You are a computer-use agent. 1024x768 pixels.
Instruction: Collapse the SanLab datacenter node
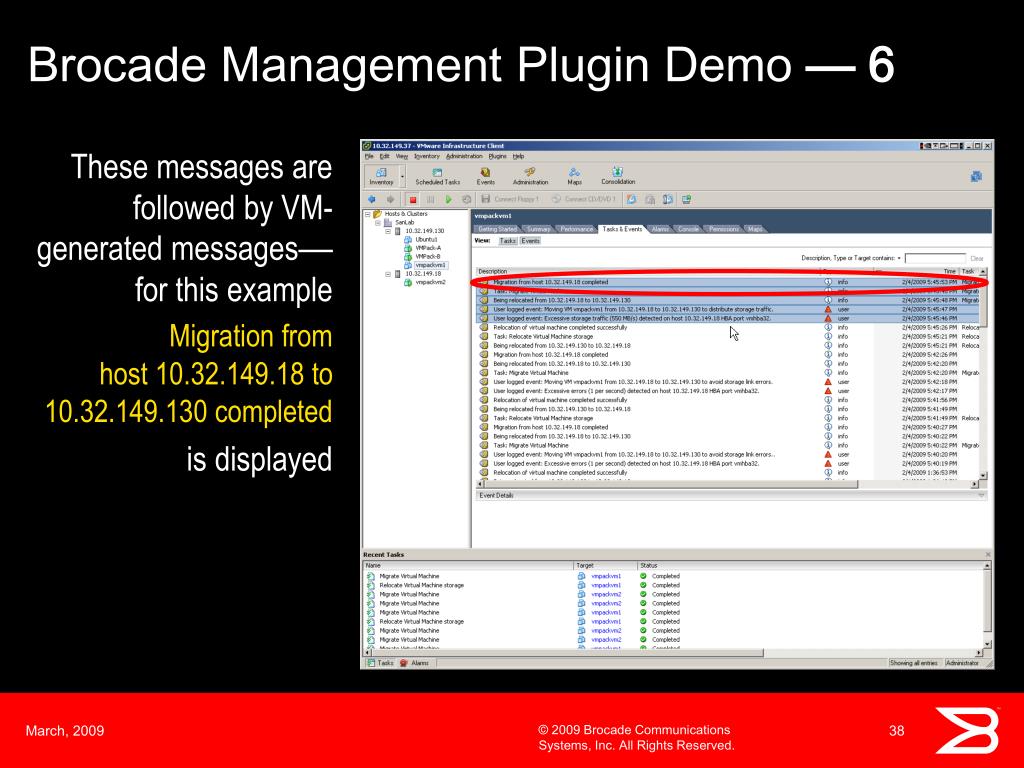pos(377,223)
